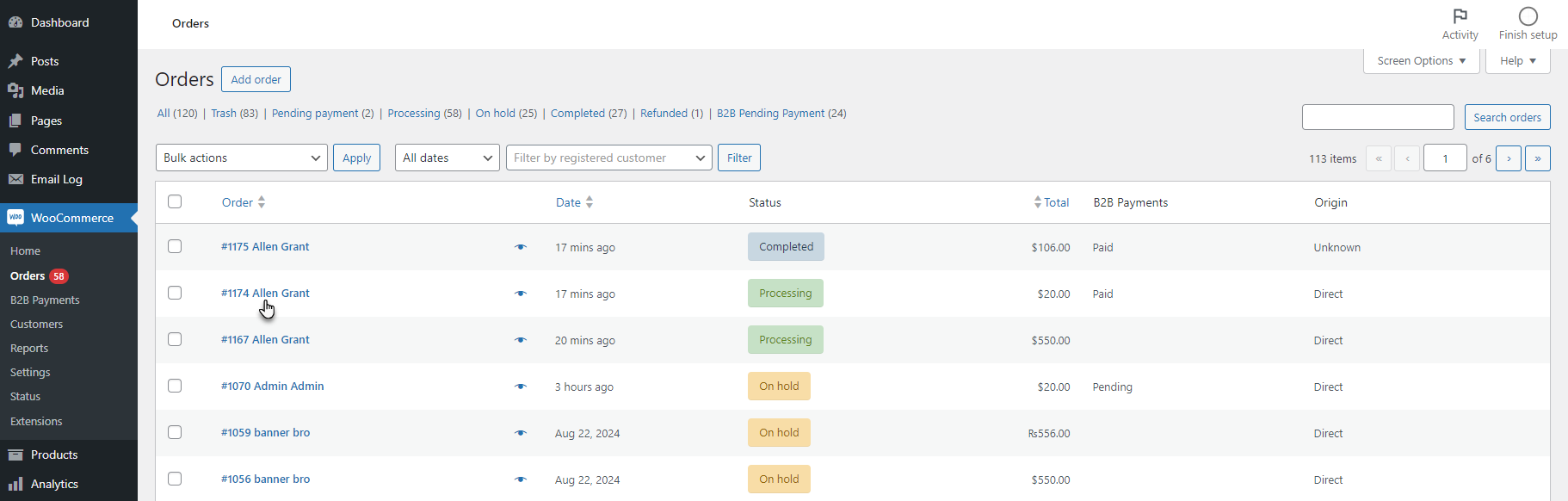Select order #1070 checkbox

tap(175, 386)
